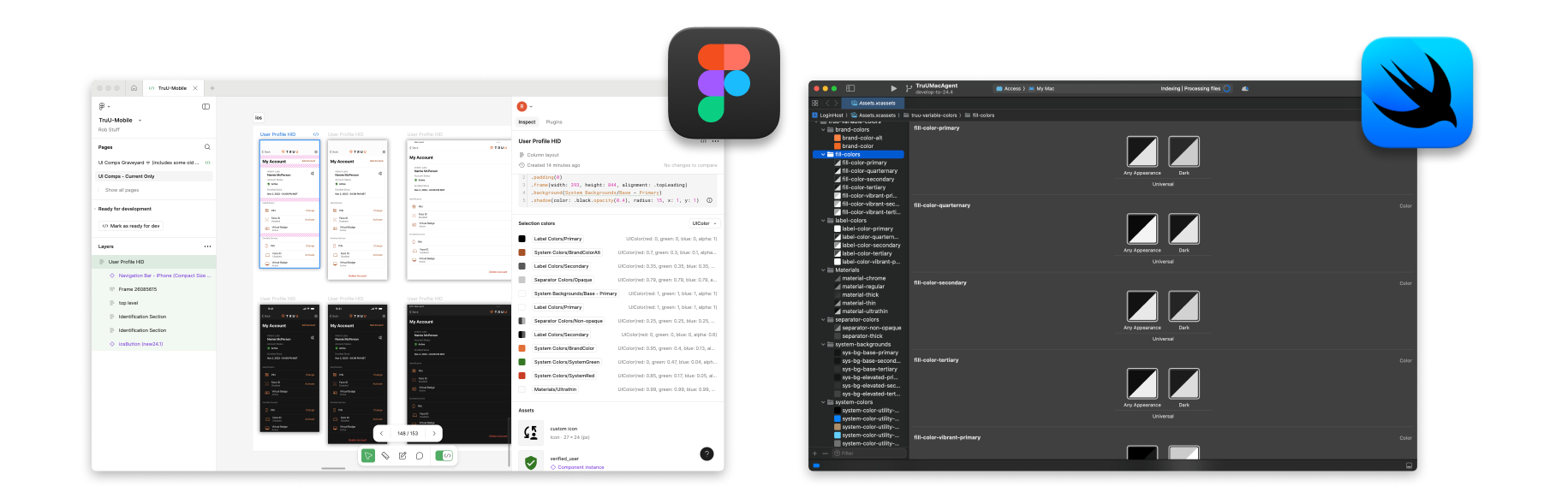Open verified_user shield asset thumbnail
Image resolution: width=1568 pixels, height=498 pixels.
point(531,462)
